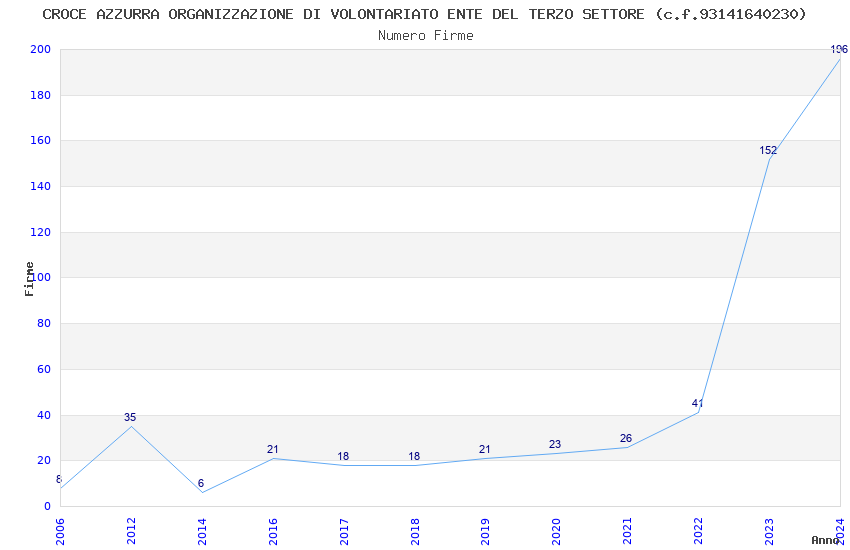Click data label 18 above 2017
This screenshot has width=850, height=550.
tap(343, 456)
